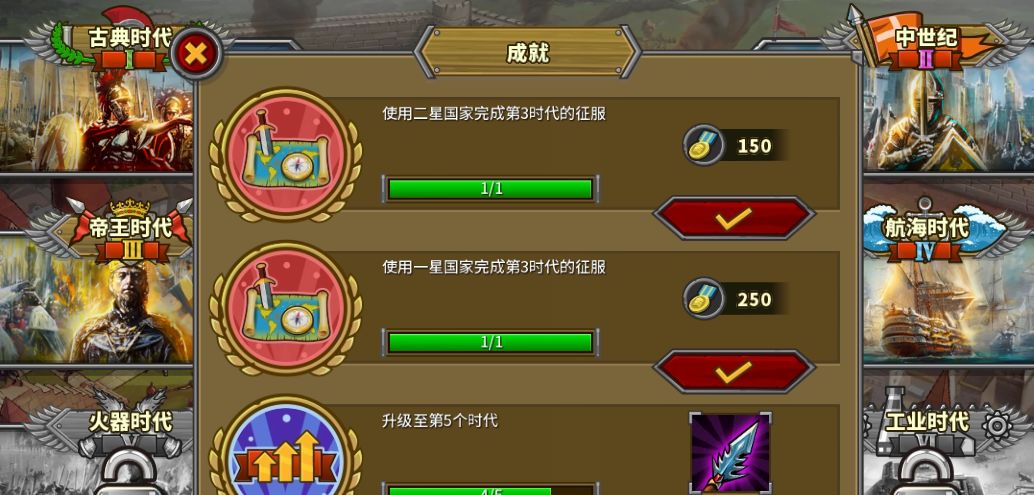Select the 升级至第5个时代 achievement text
Image resolution: width=1034 pixels, height=495 pixels.
pyautogui.click(x=439, y=420)
